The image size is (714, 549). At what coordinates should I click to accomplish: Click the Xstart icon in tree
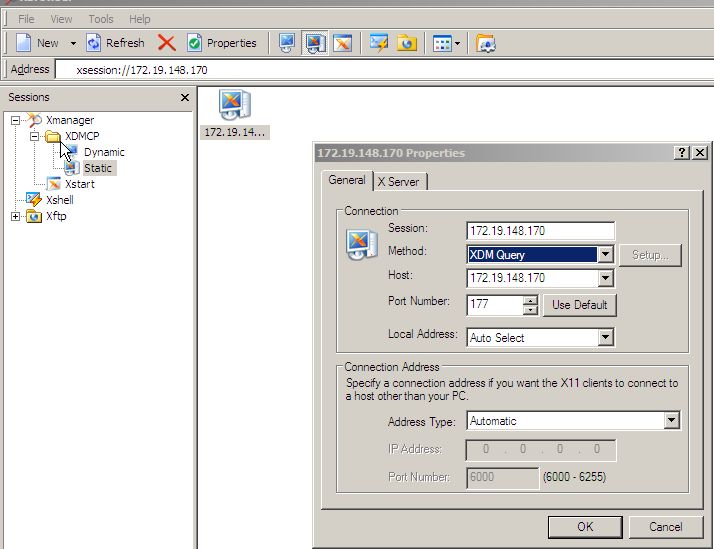pos(54,184)
